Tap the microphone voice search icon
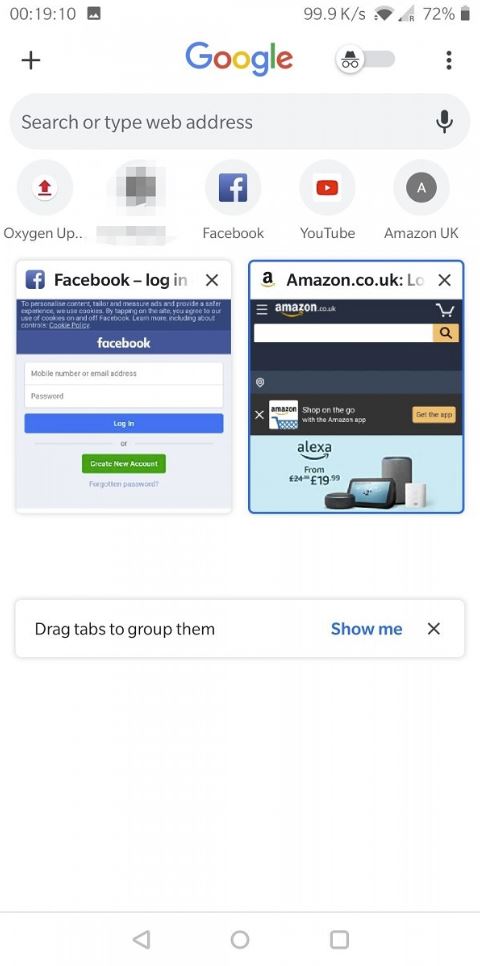480x966 pixels. pos(444,122)
